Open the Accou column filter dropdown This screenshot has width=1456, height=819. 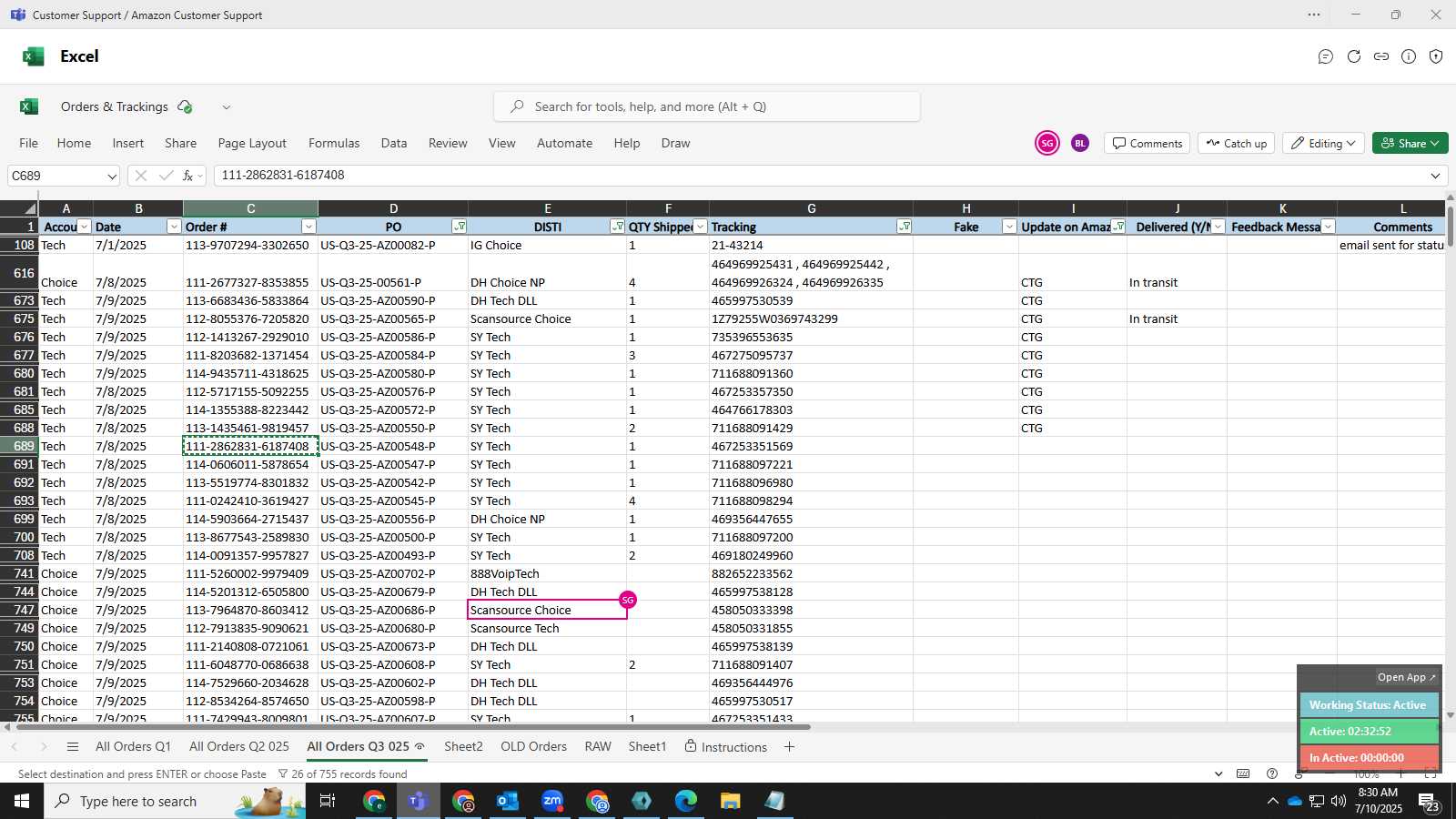[x=85, y=227]
